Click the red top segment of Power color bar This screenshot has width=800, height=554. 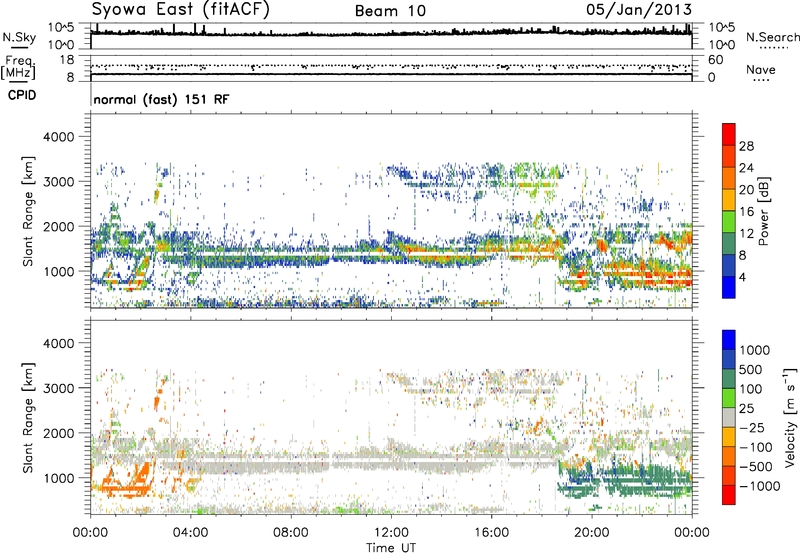(x=729, y=135)
